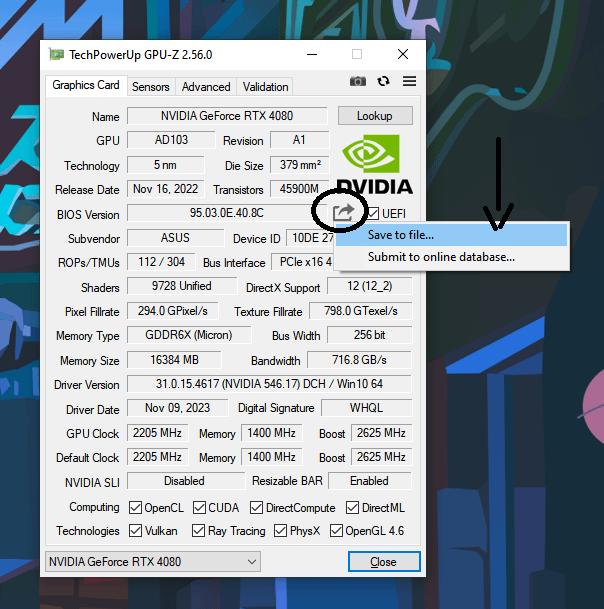Click the Close button
The width and height of the screenshot is (604, 609).
click(384, 562)
